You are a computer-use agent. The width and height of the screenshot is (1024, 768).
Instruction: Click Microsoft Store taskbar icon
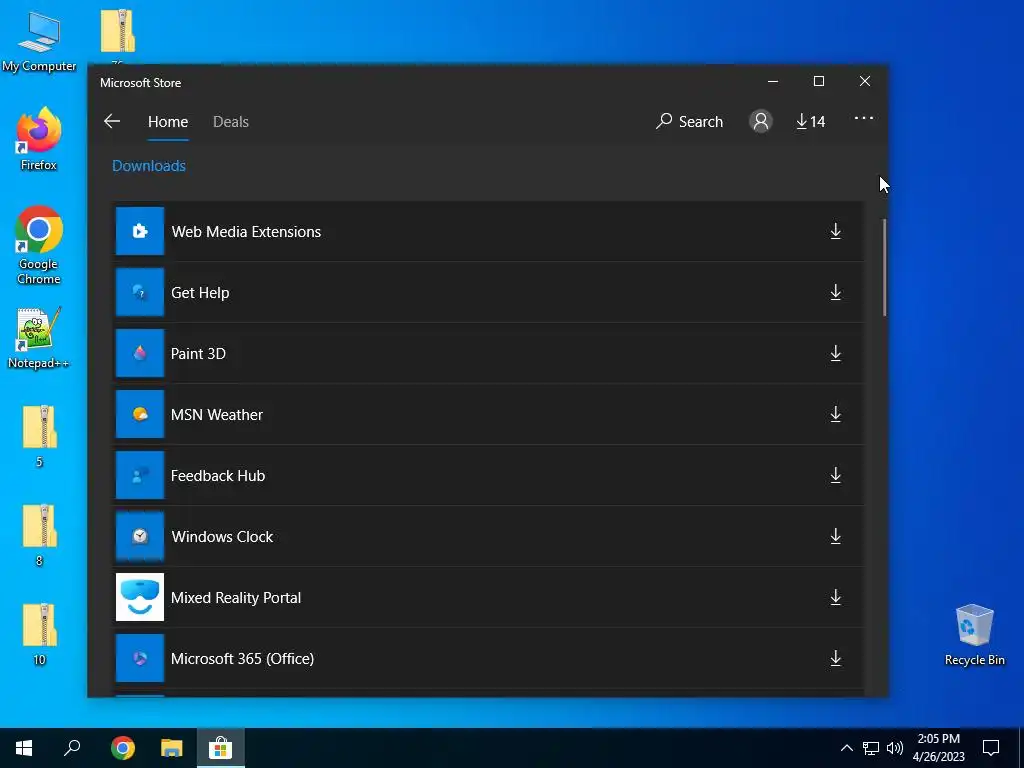[x=221, y=748]
